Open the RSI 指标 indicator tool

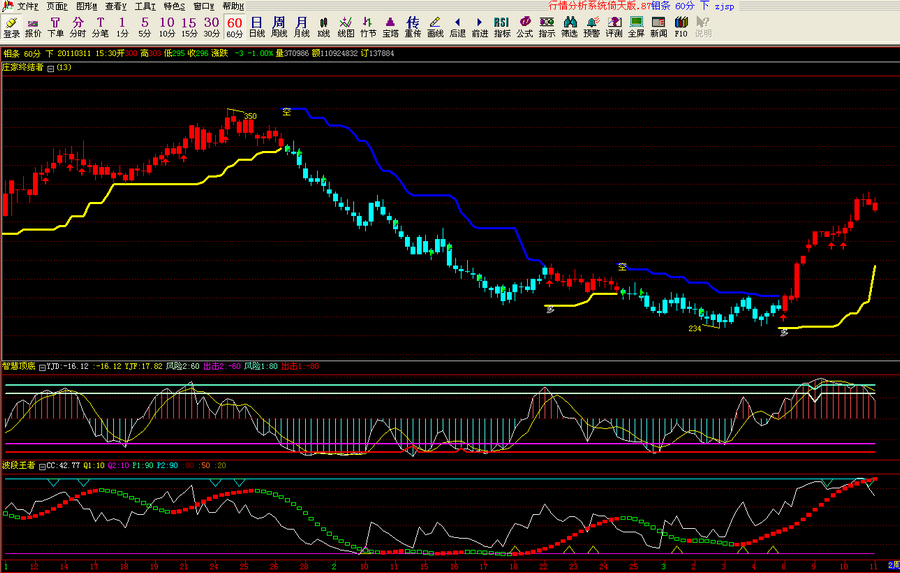501,26
